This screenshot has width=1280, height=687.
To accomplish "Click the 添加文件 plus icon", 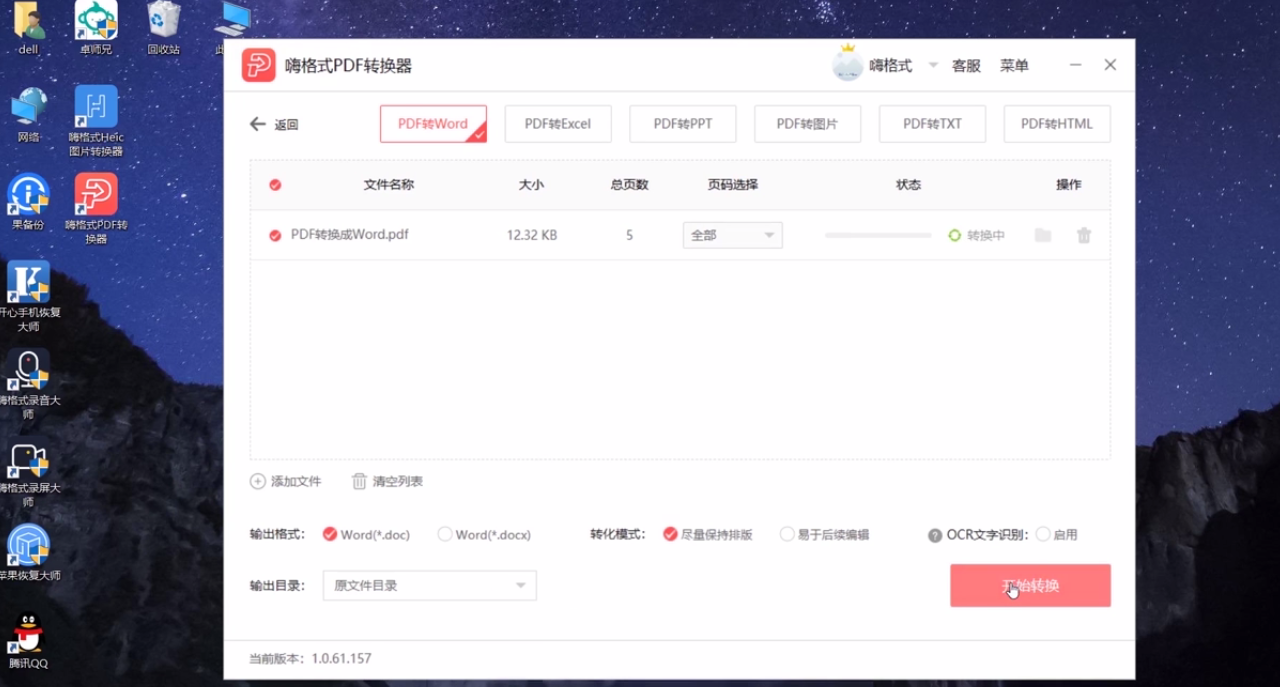I will 258,481.
